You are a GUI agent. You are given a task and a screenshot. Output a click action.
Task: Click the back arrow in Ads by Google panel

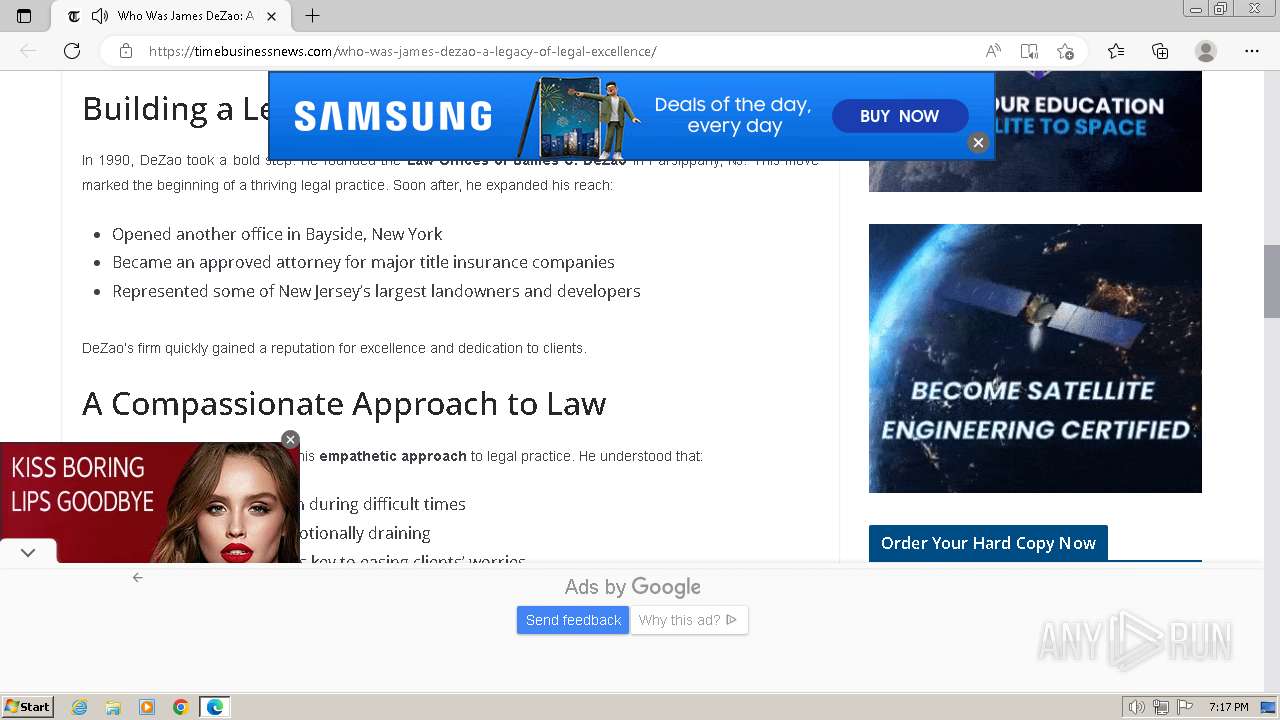[138, 577]
